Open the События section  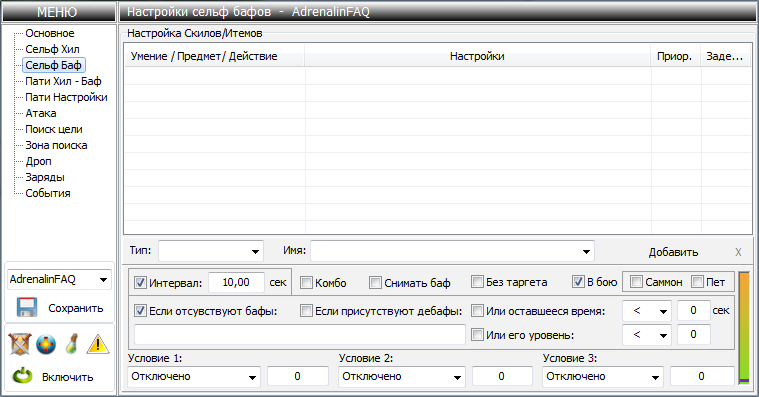[48, 193]
